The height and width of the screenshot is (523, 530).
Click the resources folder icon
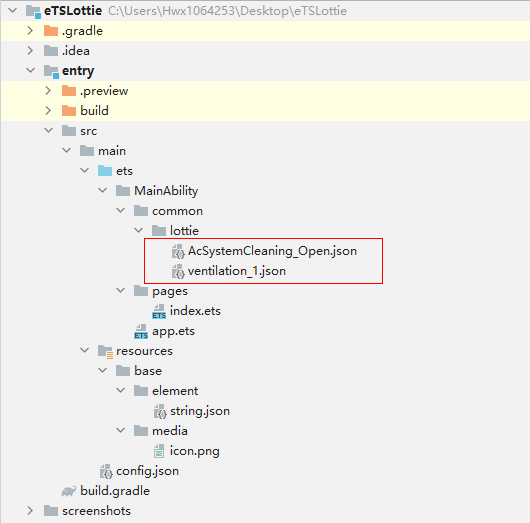point(105,351)
